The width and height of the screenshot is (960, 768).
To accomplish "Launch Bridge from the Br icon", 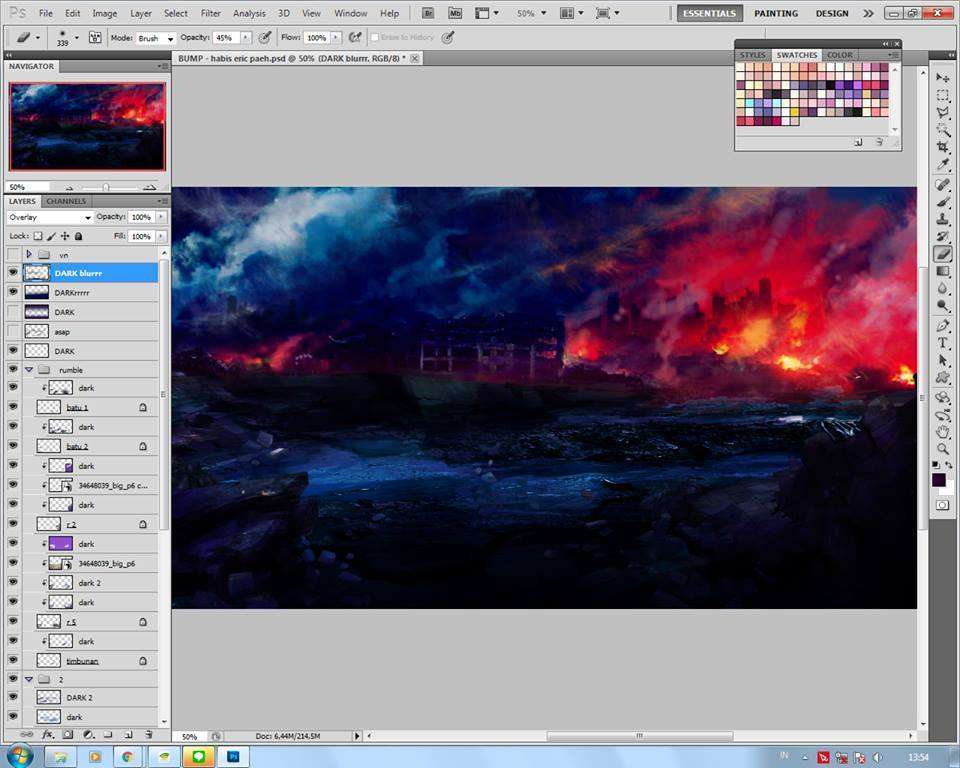I will 428,13.
